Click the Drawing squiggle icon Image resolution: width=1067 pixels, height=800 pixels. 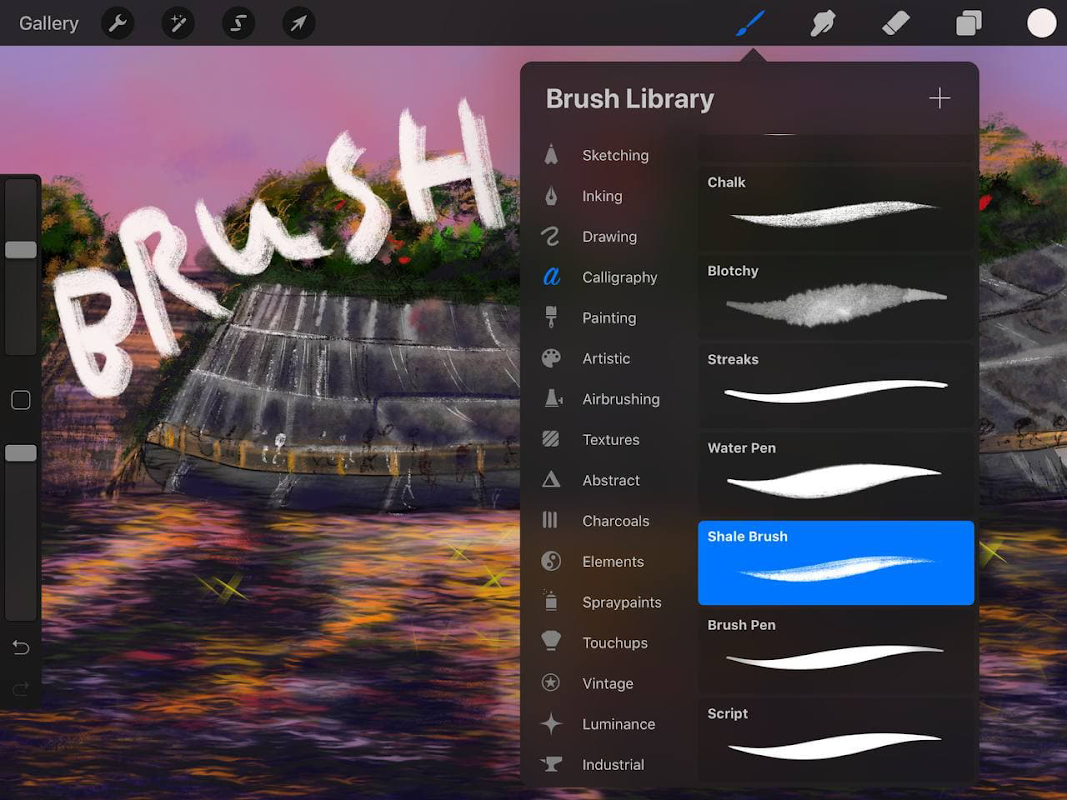pyautogui.click(x=551, y=236)
